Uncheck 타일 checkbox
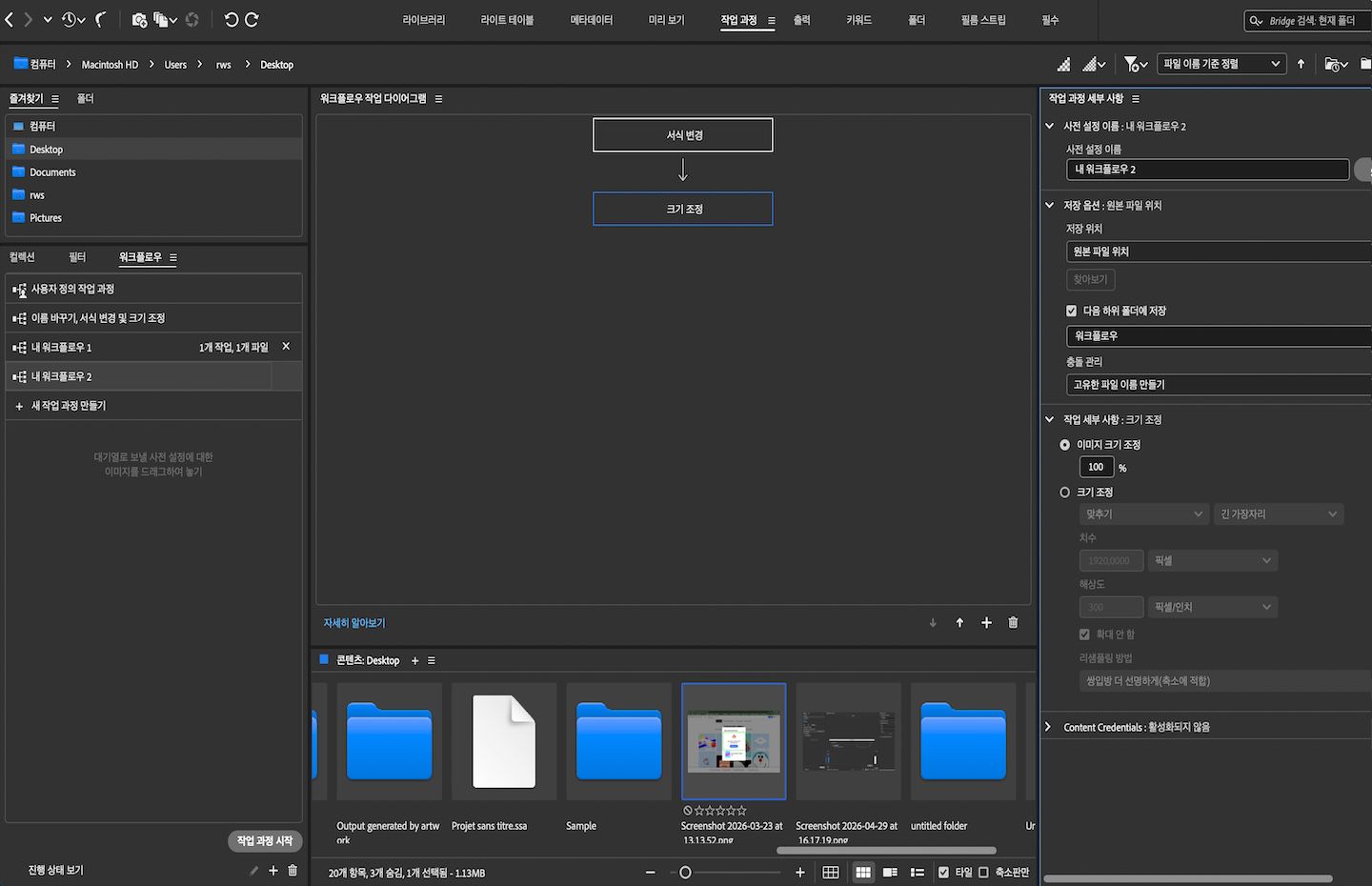This screenshot has width=1372, height=886. tap(943, 872)
